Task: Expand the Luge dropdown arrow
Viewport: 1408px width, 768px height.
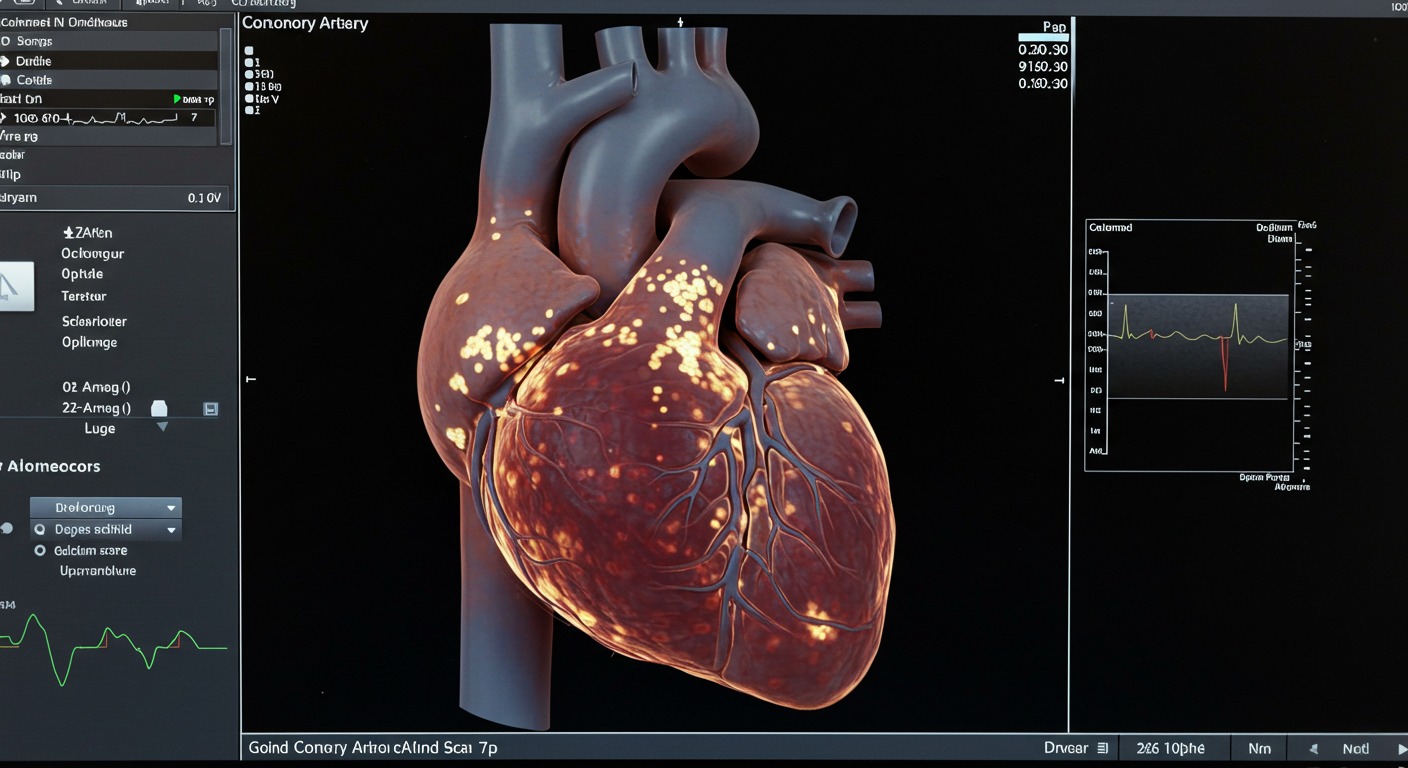Action: pos(162,428)
